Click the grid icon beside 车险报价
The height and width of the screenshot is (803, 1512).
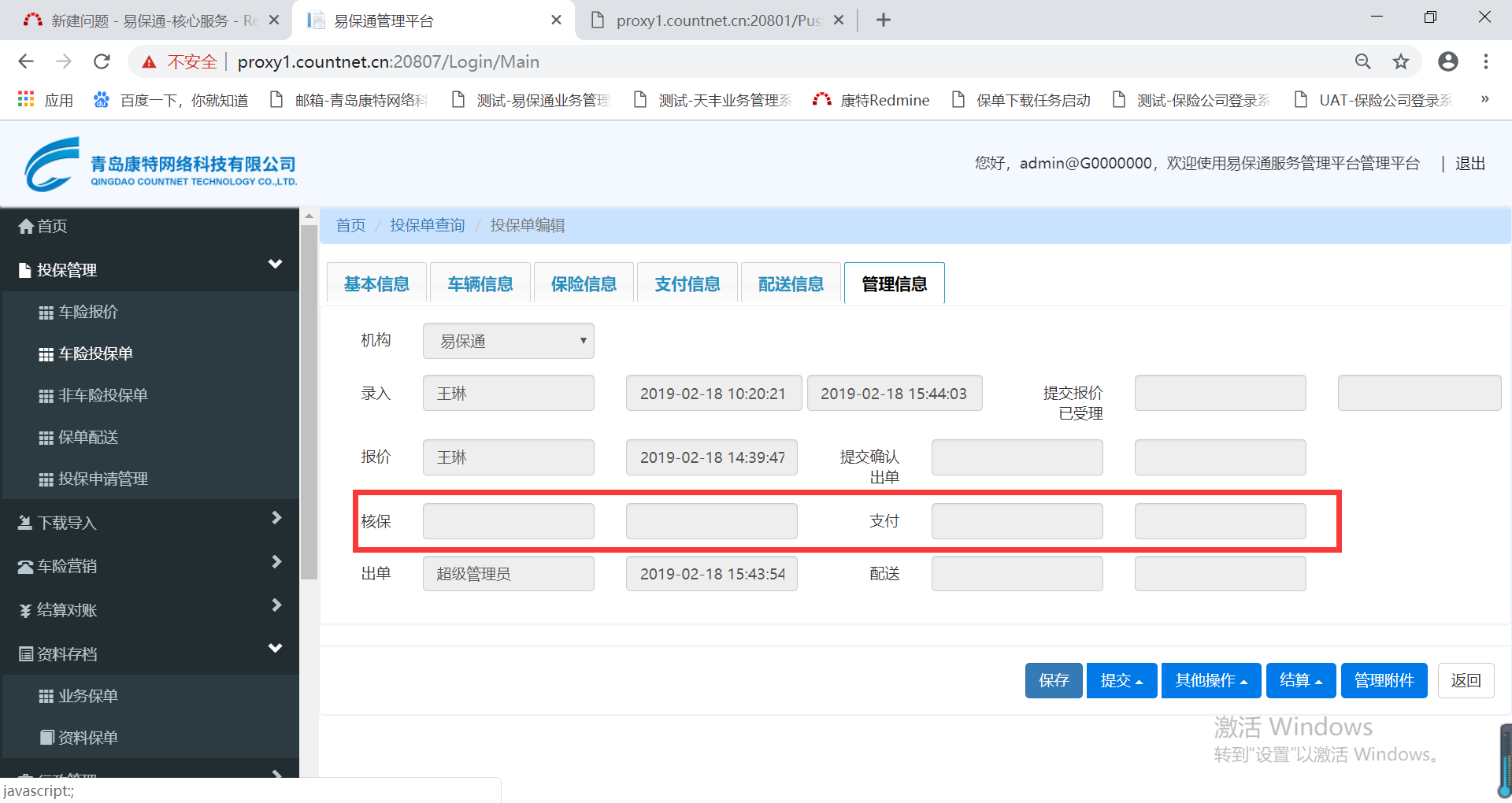(x=46, y=313)
